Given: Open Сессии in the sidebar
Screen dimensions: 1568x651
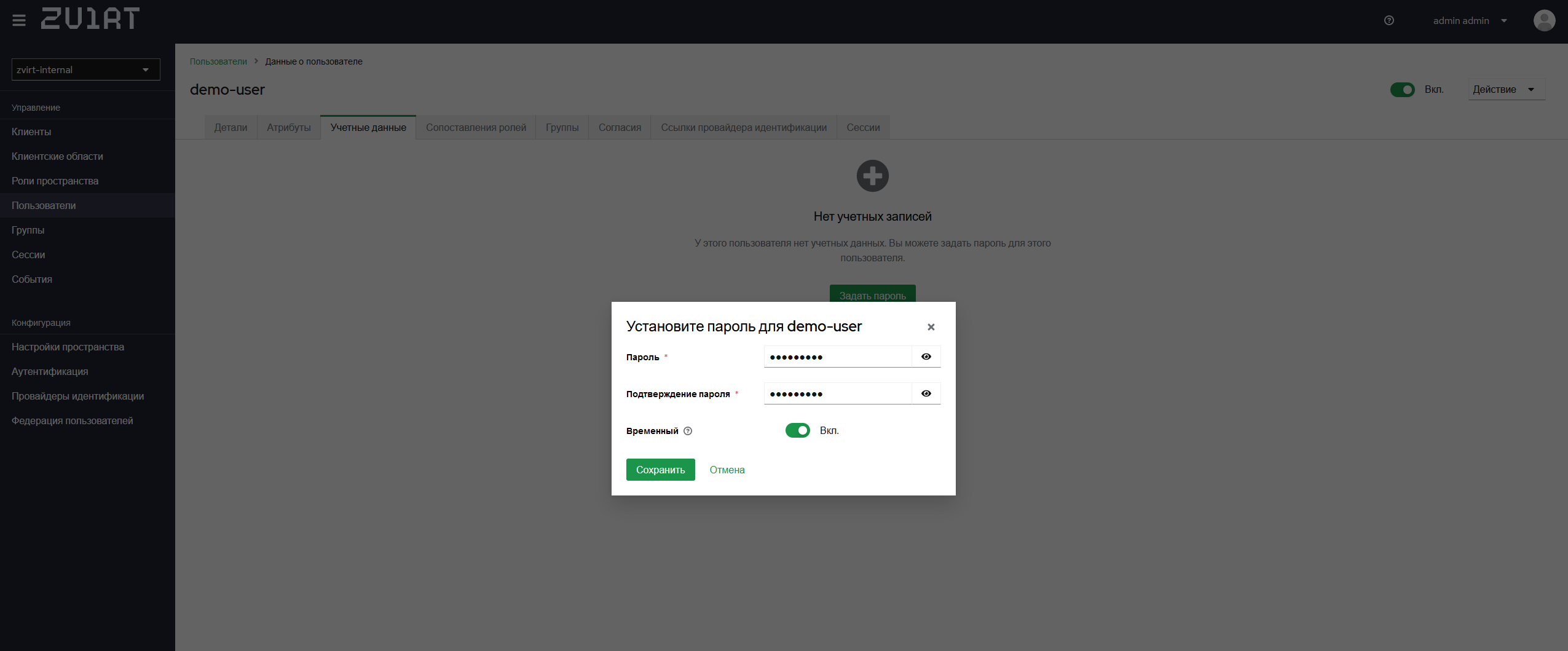Looking at the screenshot, I should (87, 254).
